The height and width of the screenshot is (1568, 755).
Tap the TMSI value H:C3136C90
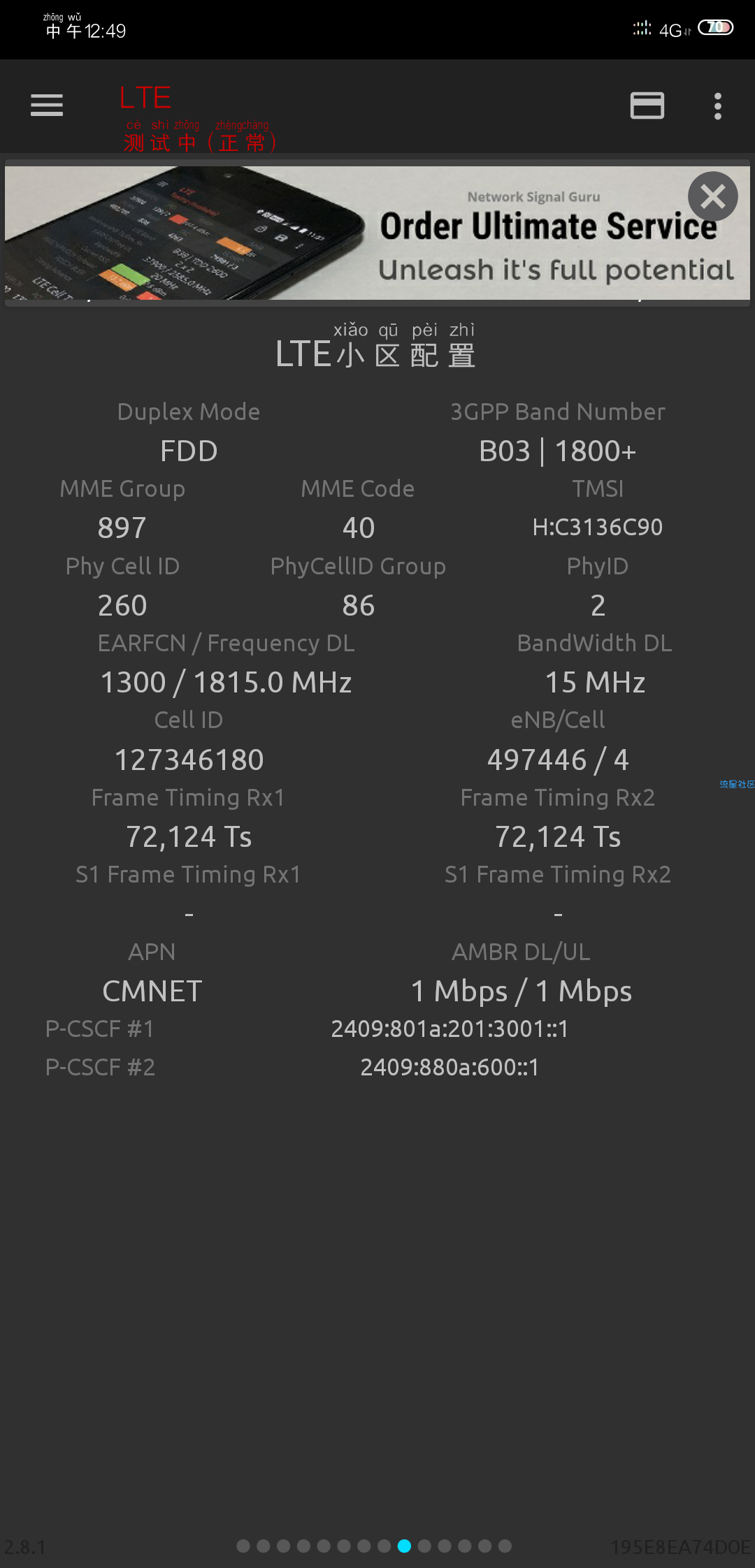click(x=598, y=527)
